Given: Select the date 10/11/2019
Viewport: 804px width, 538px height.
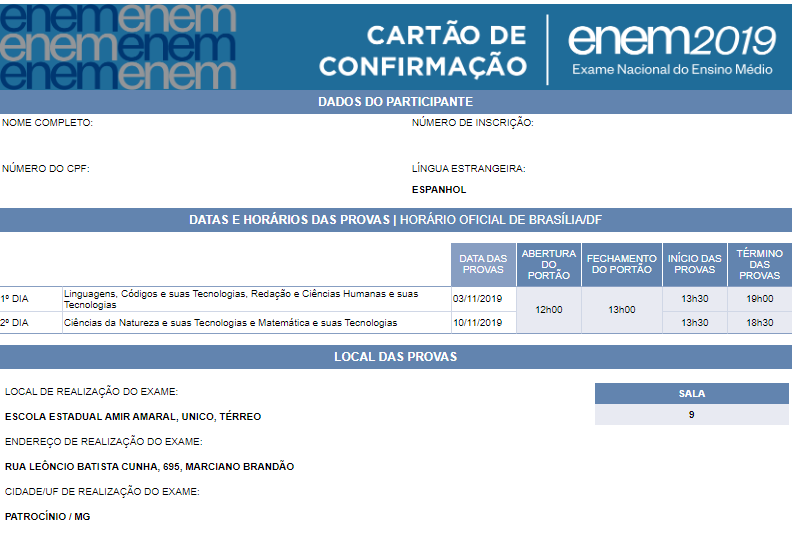Looking at the screenshot, I should click(477, 323).
